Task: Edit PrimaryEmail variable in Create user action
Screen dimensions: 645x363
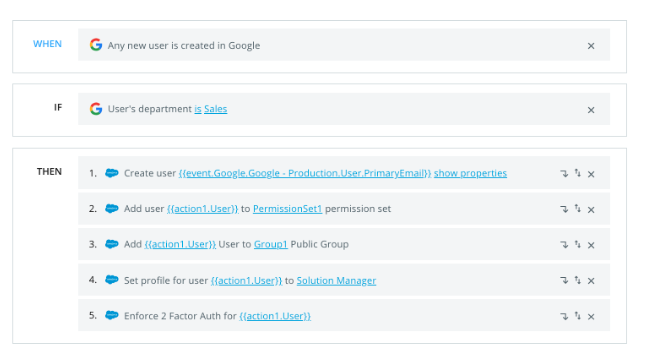Action: click(x=305, y=173)
